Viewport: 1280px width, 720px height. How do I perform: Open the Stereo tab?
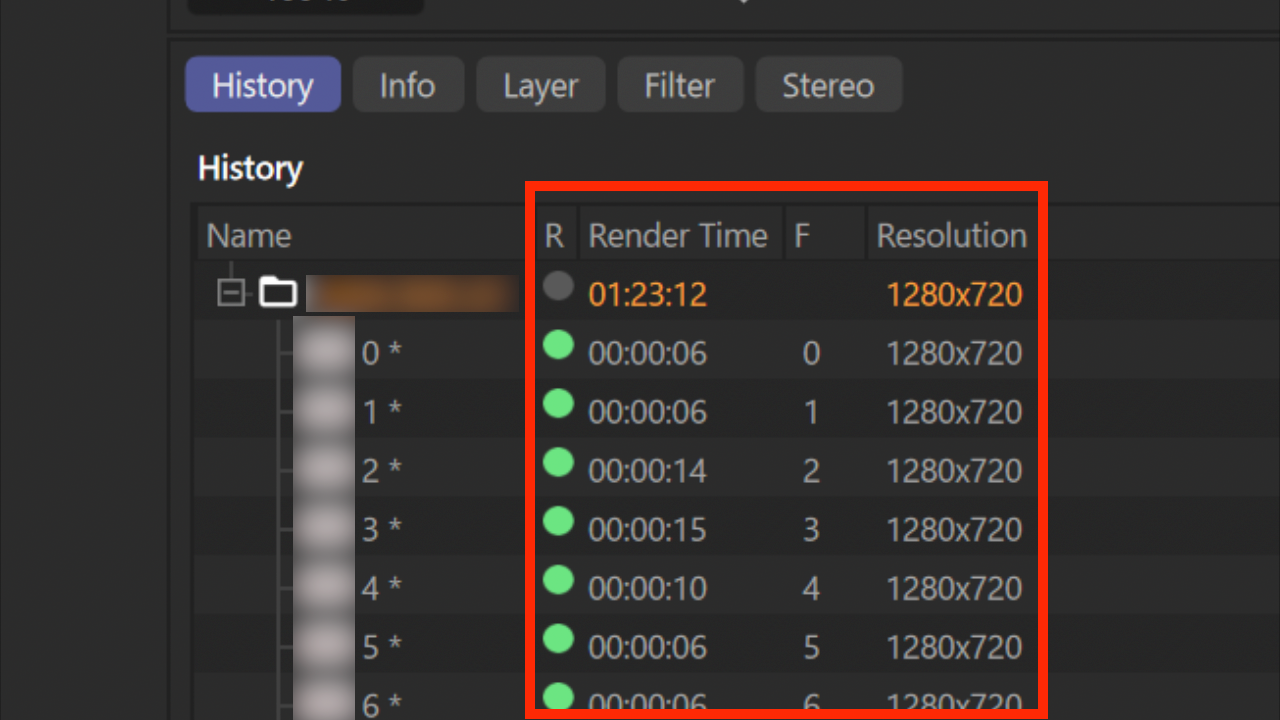coord(828,85)
